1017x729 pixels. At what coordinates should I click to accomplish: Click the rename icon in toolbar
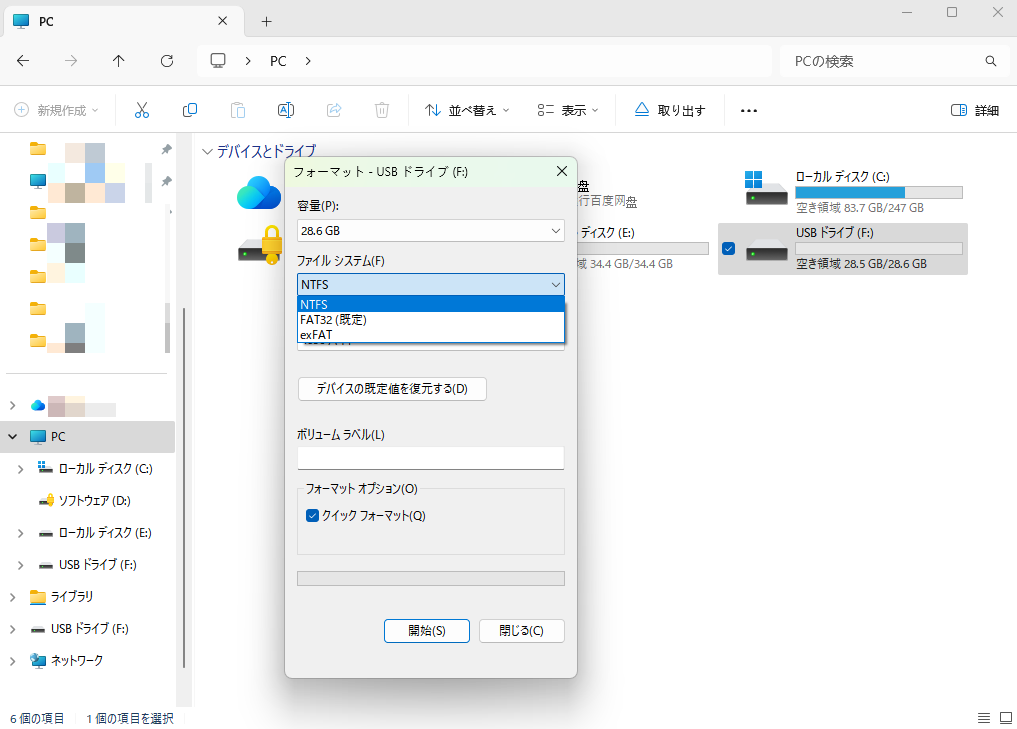285,110
